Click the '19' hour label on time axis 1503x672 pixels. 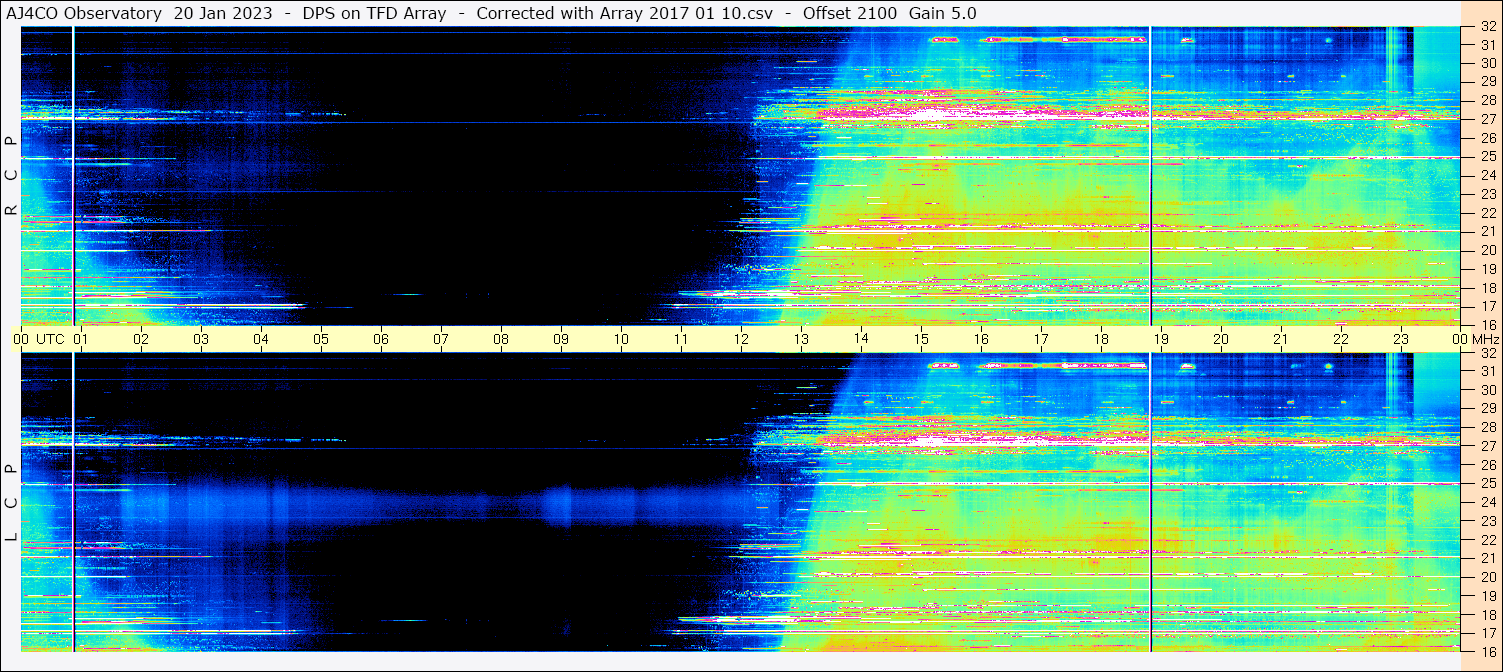(x=1161, y=339)
